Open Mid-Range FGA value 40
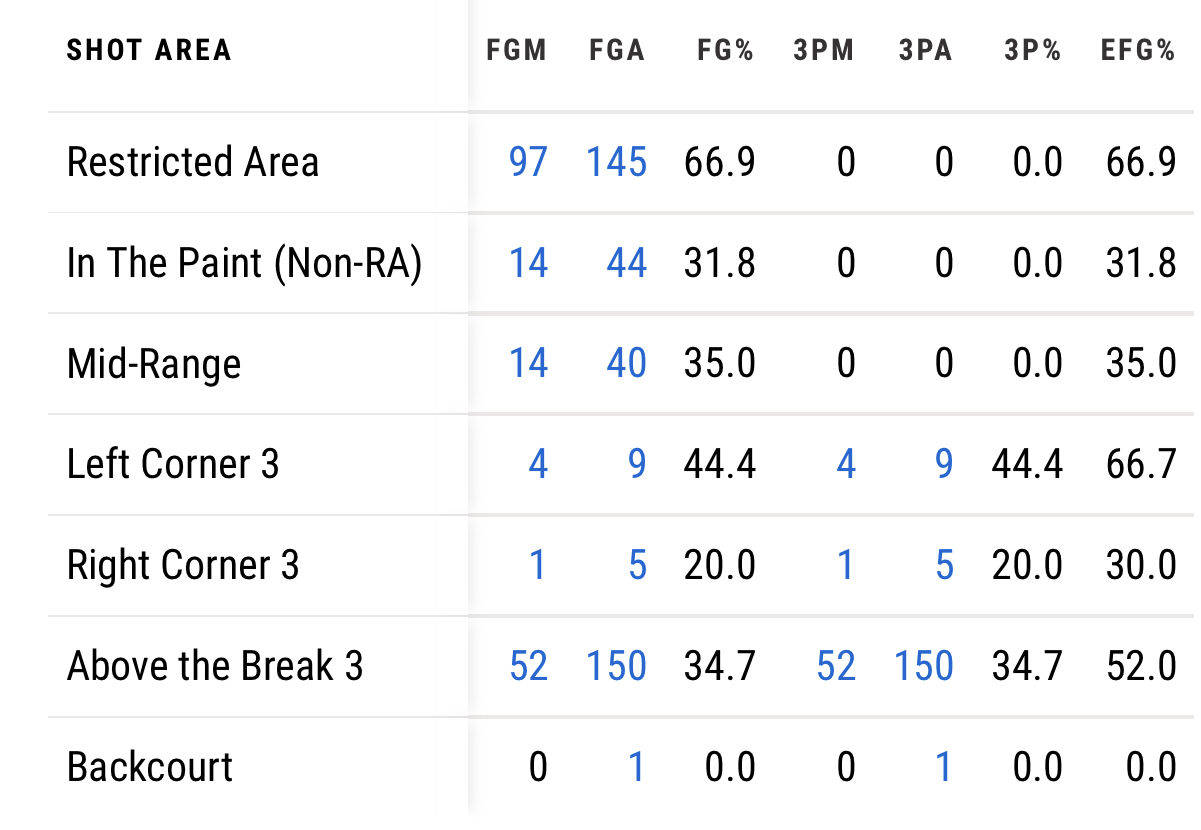1201x830 pixels. (x=626, y=363)
